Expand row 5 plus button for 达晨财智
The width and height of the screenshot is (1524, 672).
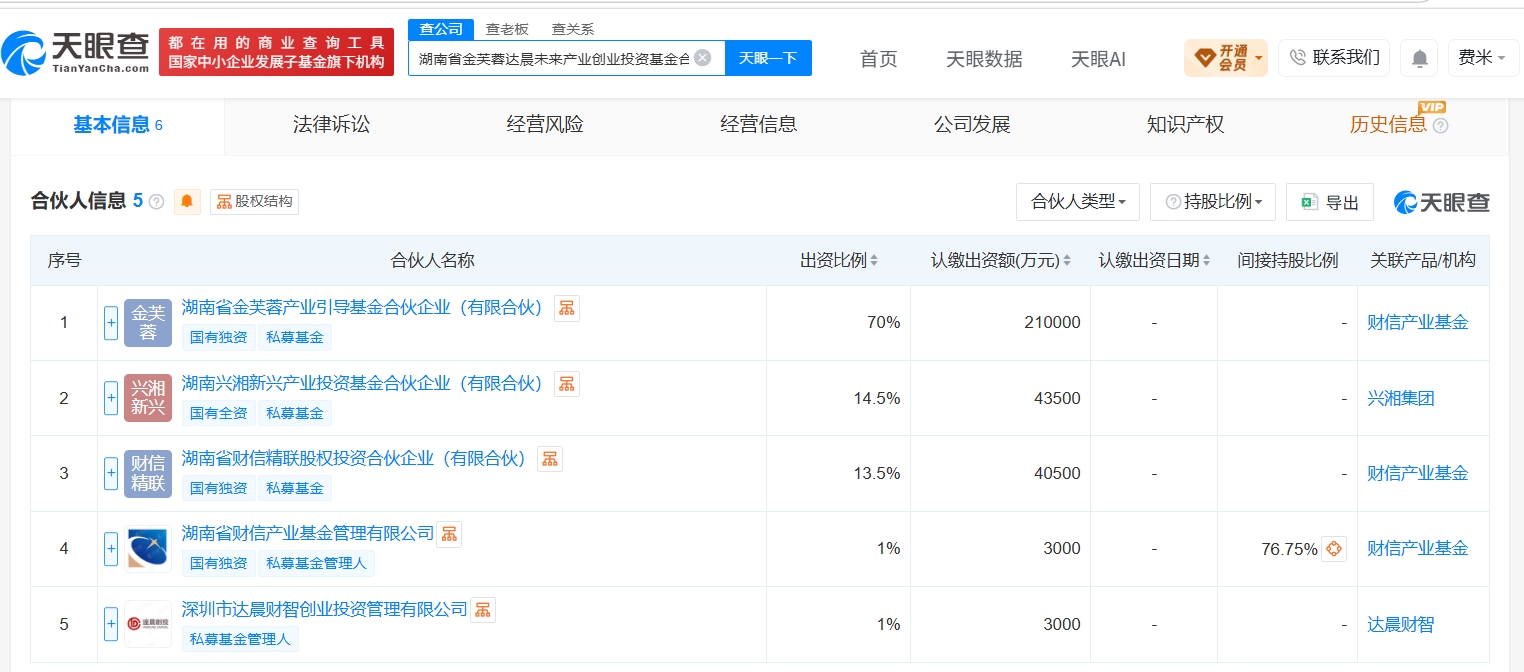(111, 624)
